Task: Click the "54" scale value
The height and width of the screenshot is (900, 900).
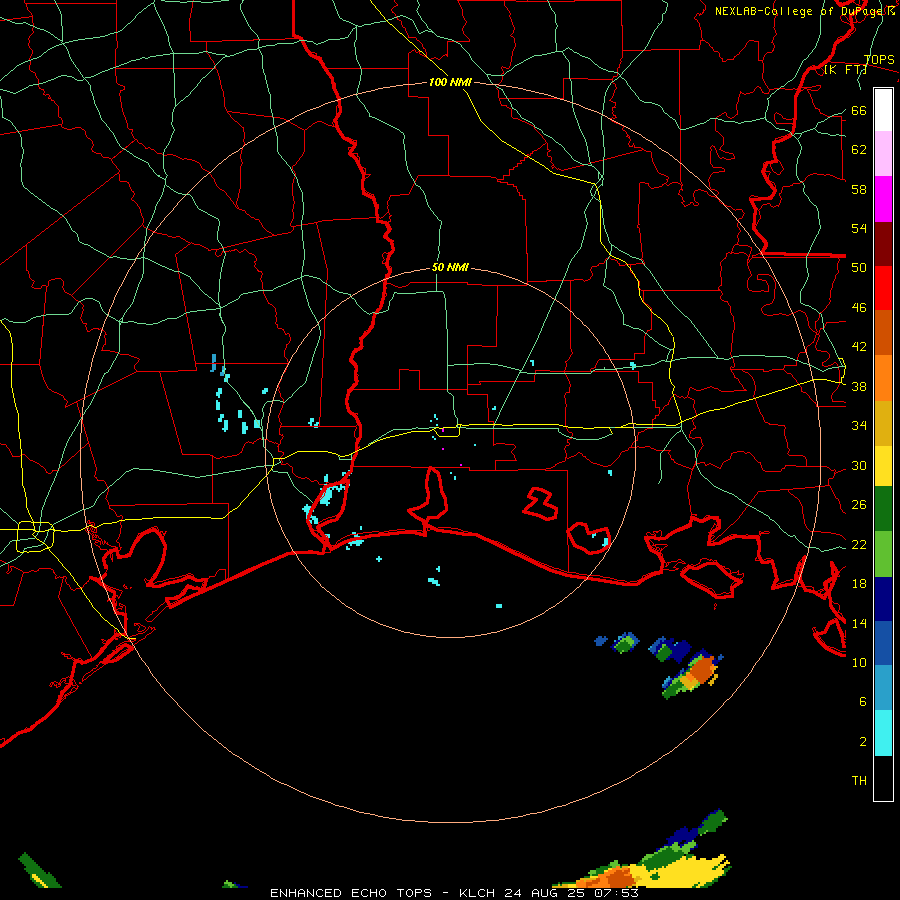Action: click(859, 228)
